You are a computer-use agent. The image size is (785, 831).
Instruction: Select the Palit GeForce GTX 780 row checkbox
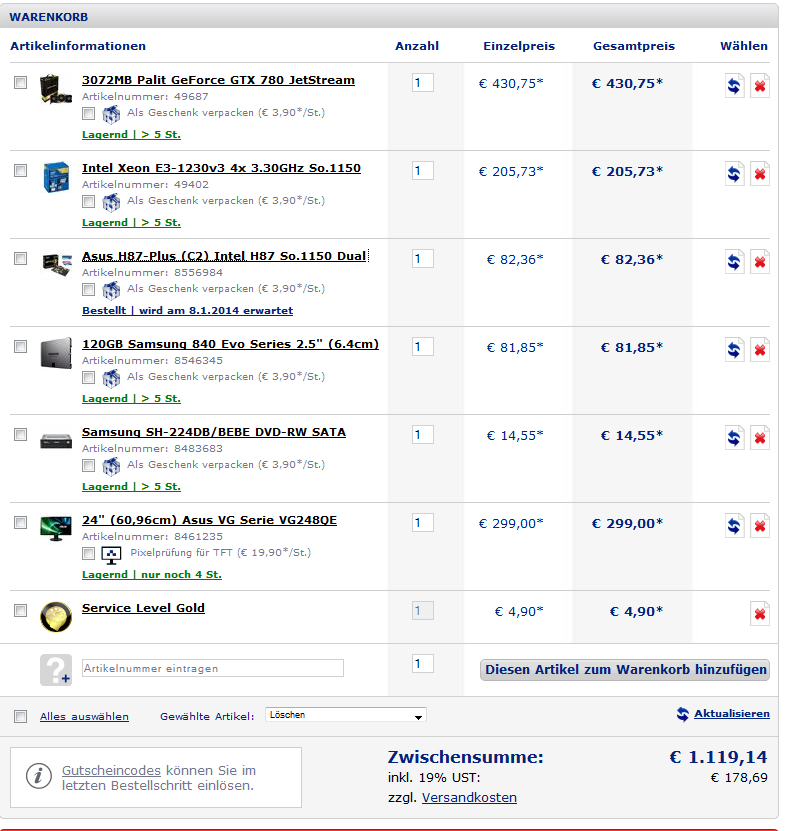coord(20,82)
